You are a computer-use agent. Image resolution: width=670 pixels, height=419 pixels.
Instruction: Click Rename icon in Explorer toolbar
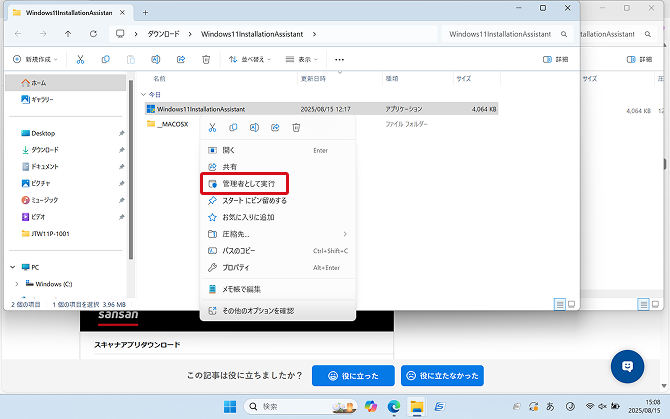click(156, 59)
